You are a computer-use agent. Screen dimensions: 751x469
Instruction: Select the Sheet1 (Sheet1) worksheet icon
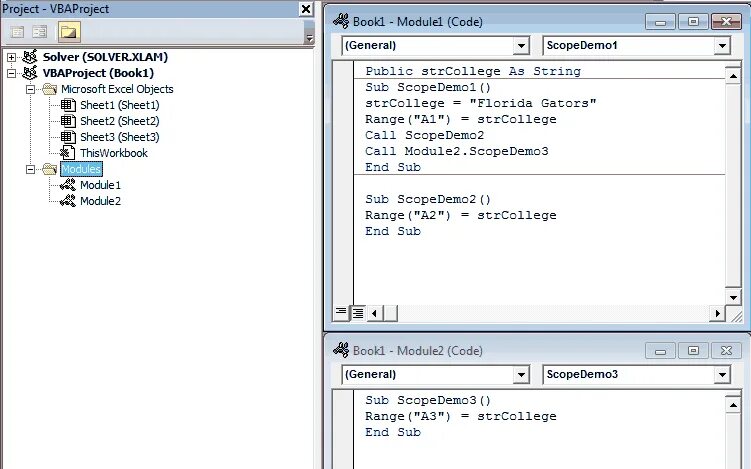click(x=68, y=105)
